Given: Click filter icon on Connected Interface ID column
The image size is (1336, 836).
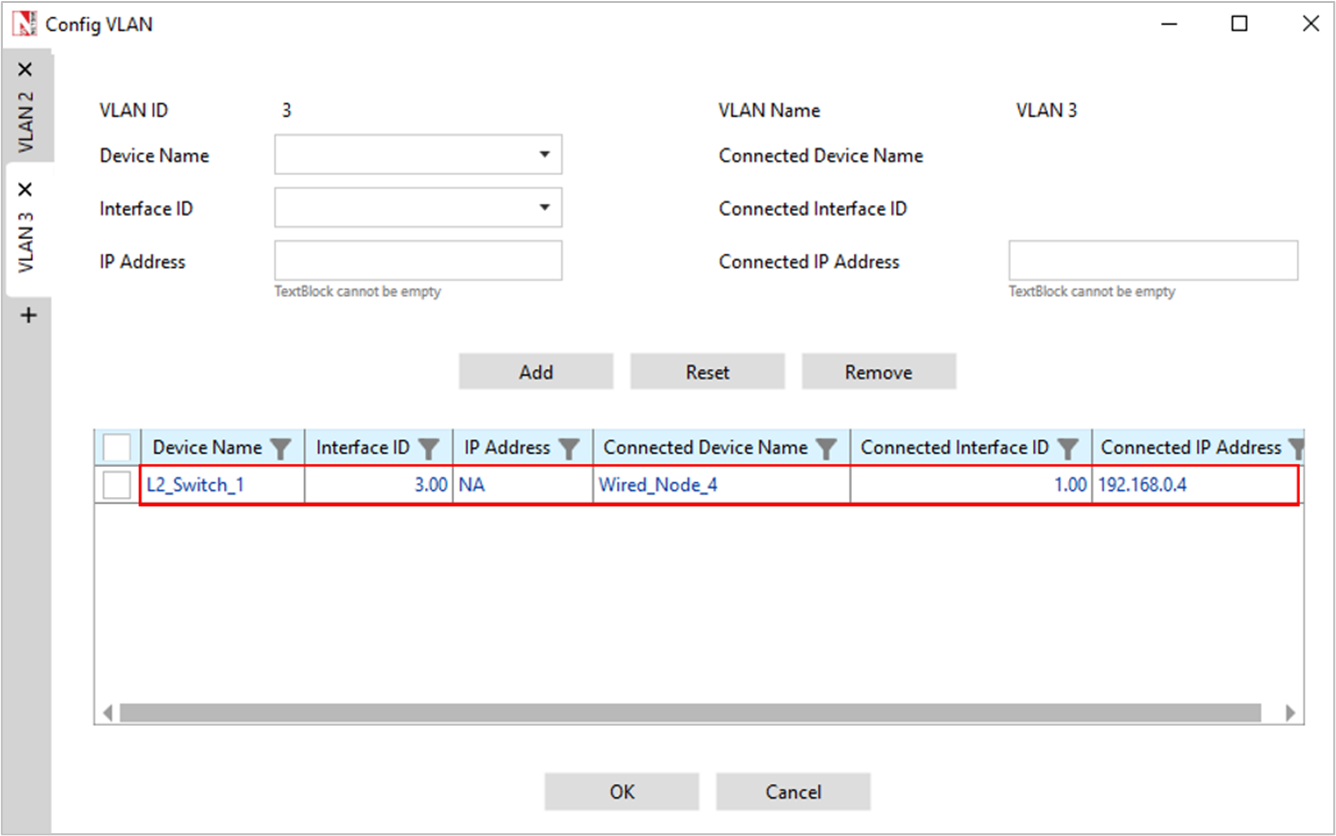Looking at the screenshot, I should [1068, 449].
